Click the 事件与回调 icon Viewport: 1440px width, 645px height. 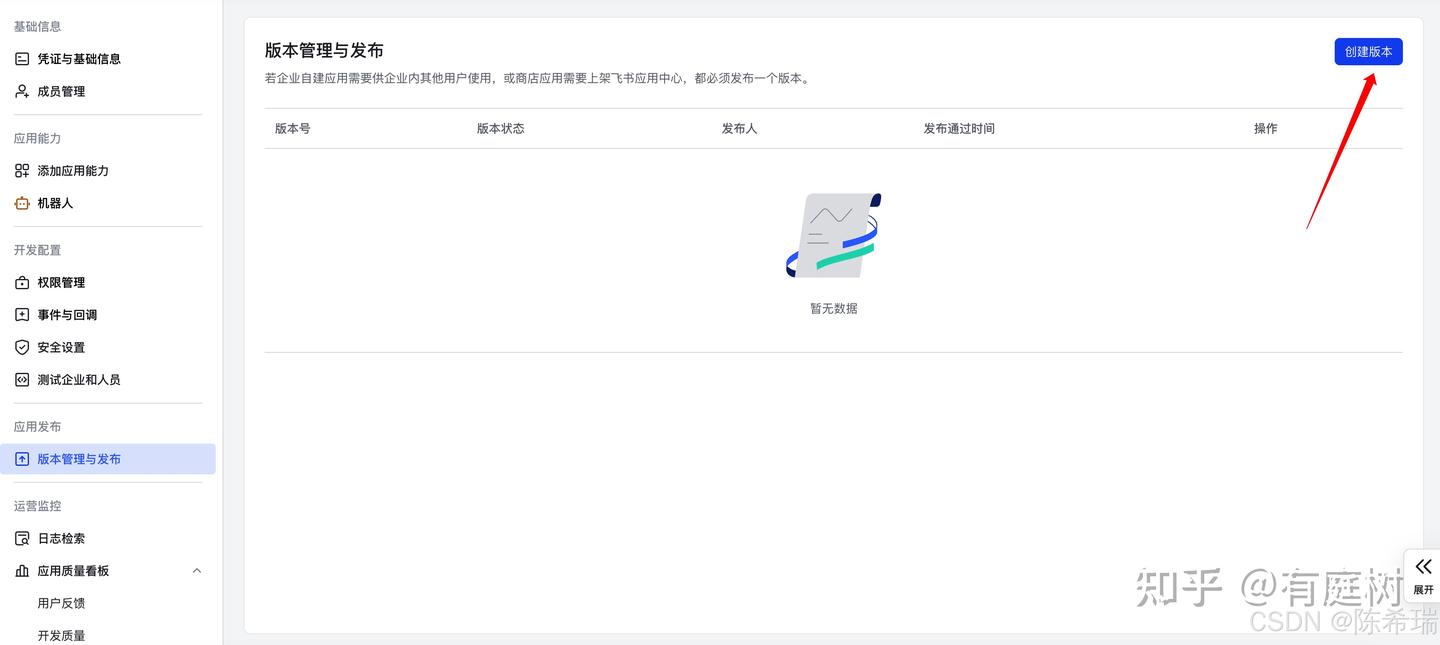pos(22,315)
